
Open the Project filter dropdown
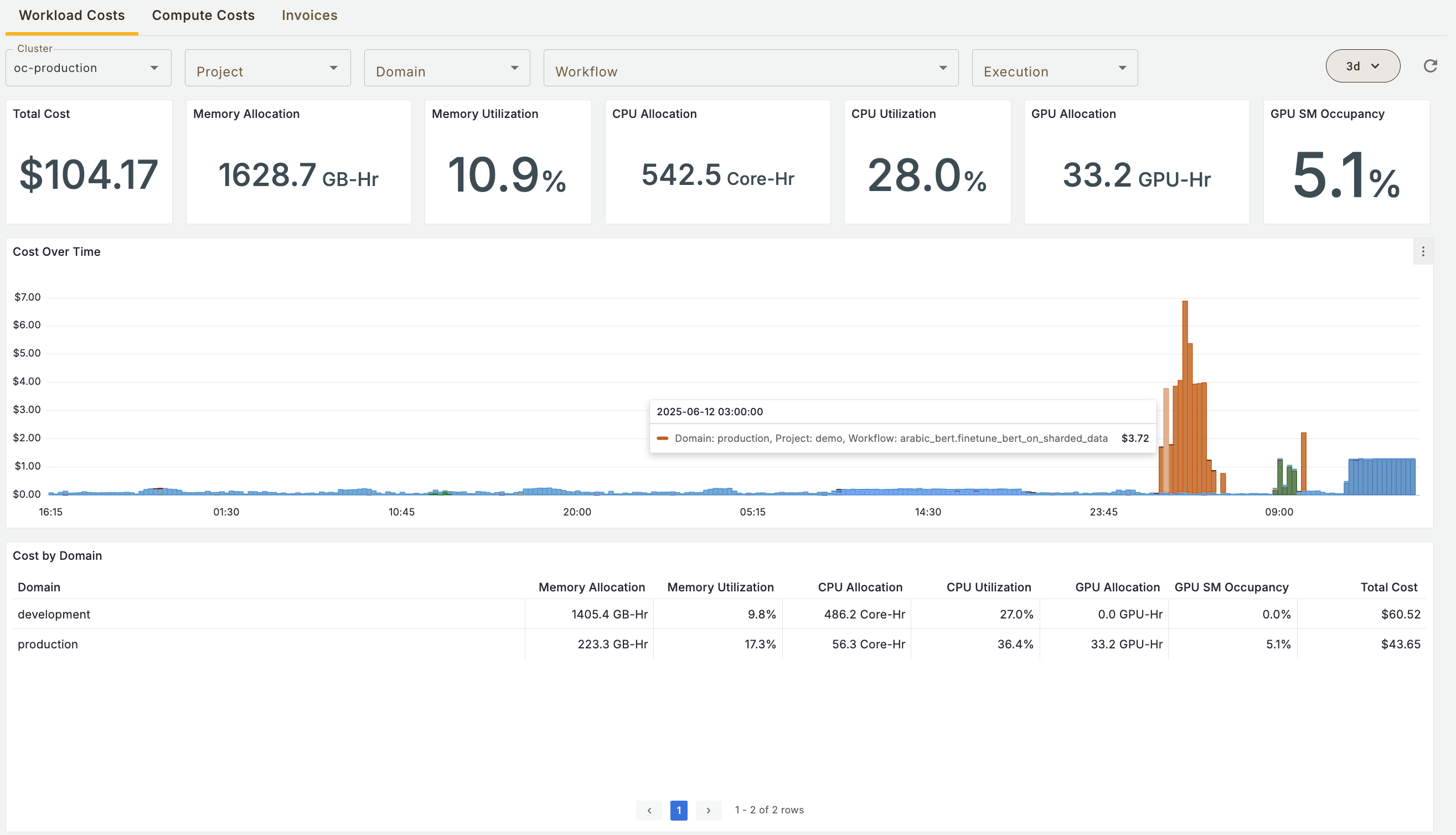coord(267,69)
